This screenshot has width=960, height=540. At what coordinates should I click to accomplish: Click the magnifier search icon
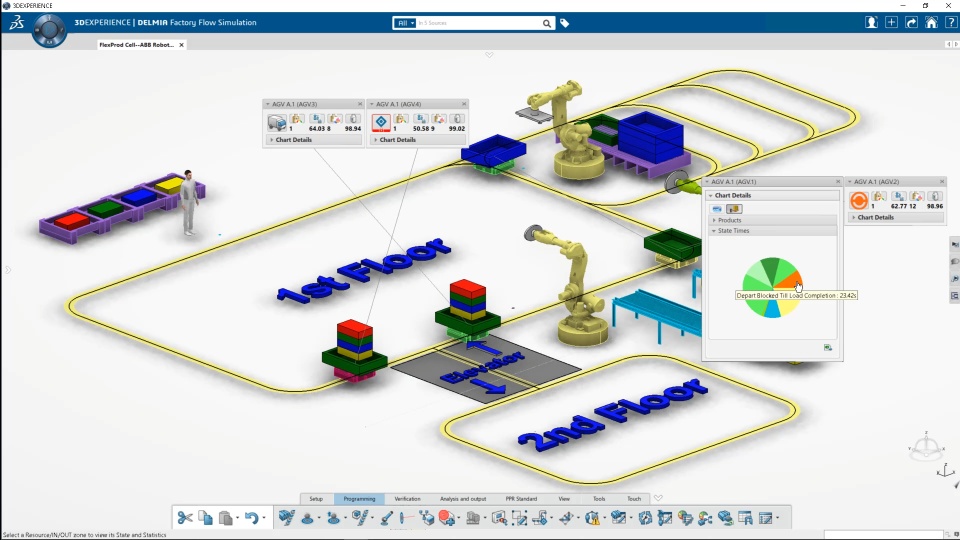(x=547, y=23)
